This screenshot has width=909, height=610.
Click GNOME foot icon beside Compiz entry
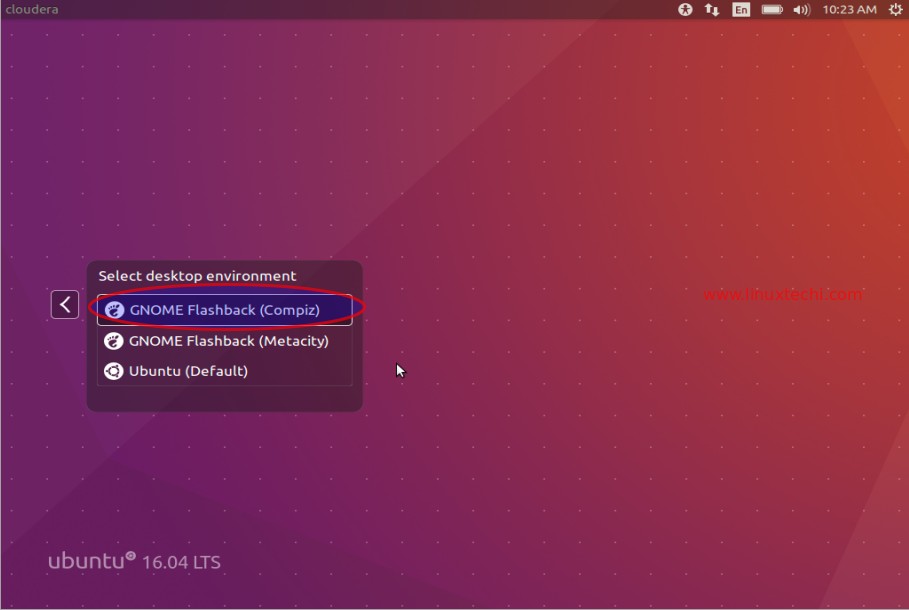point(114,310)
